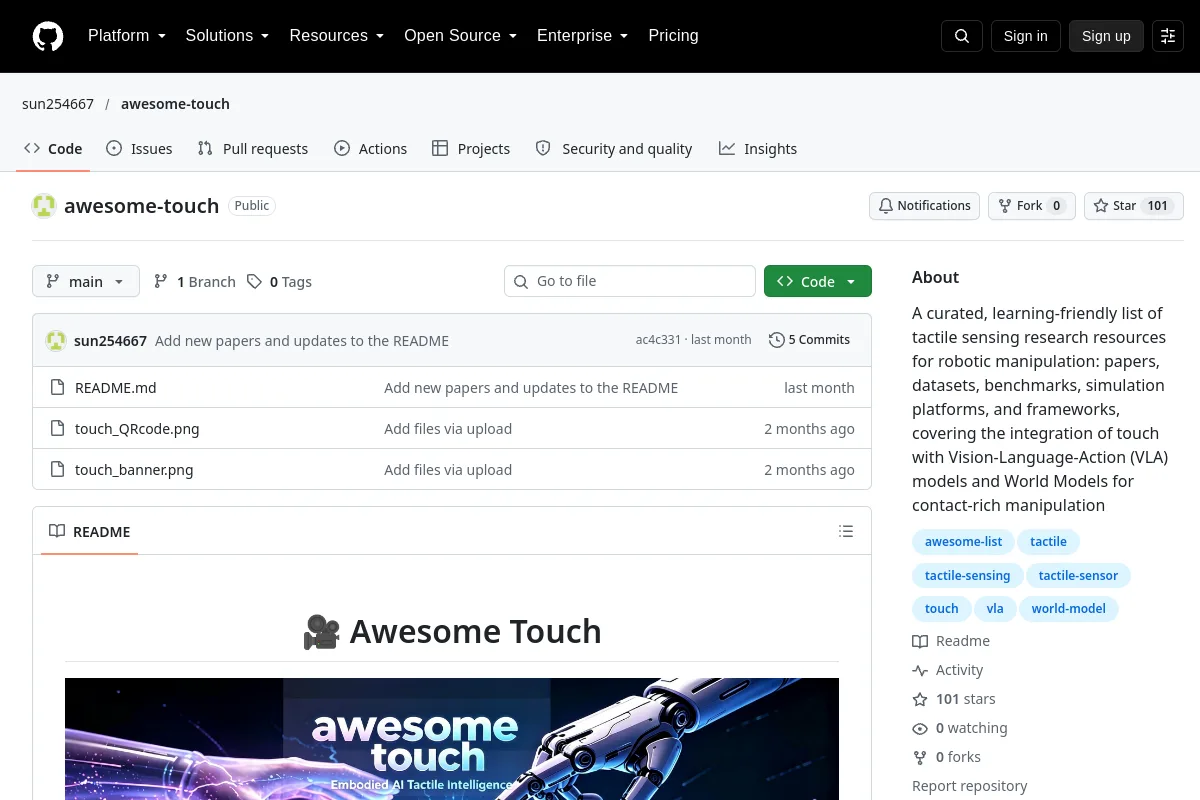This screenshot has height=800, width=1200.
Task: Open the touch topic tag
Action: 941,609
